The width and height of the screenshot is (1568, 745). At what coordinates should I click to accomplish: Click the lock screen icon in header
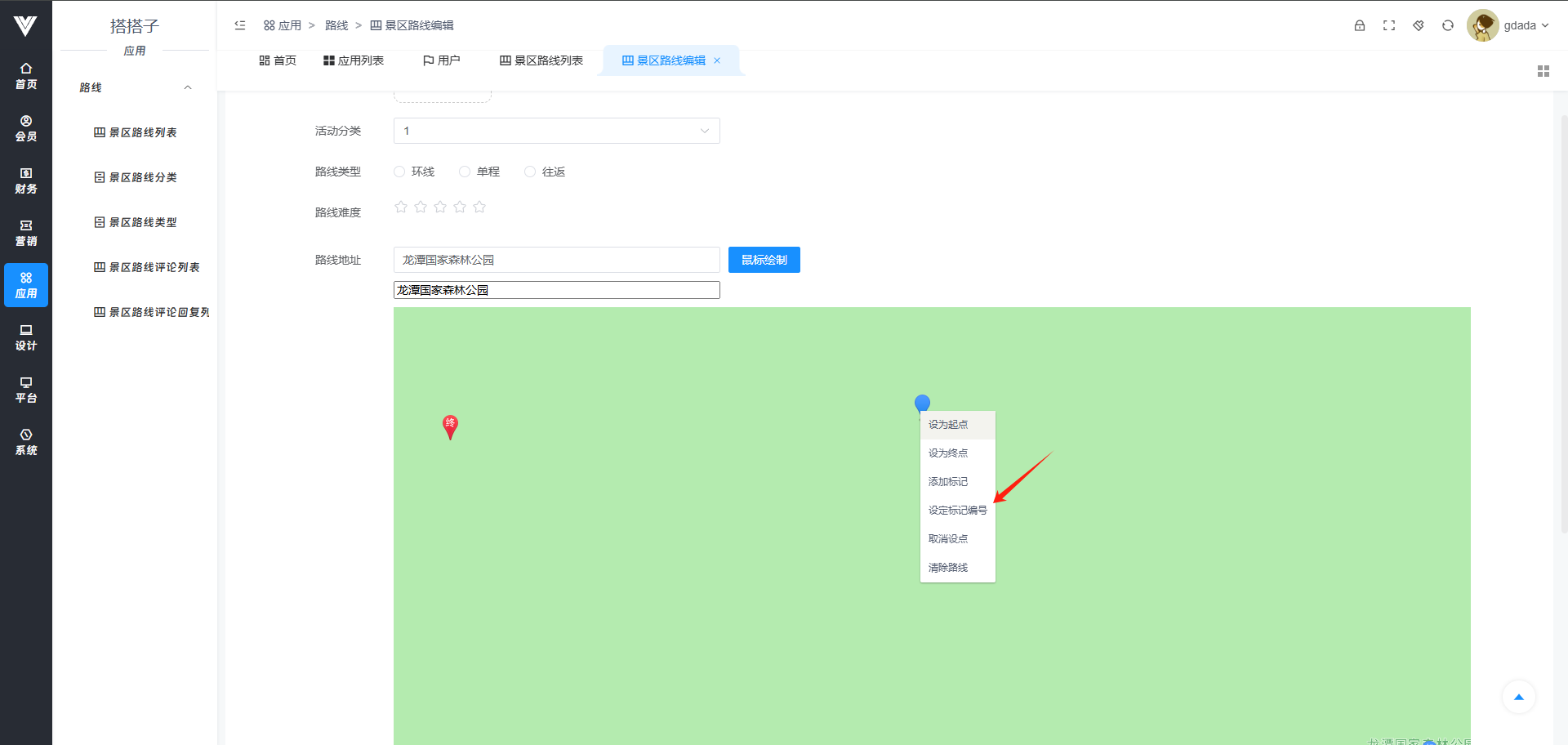1360,25
